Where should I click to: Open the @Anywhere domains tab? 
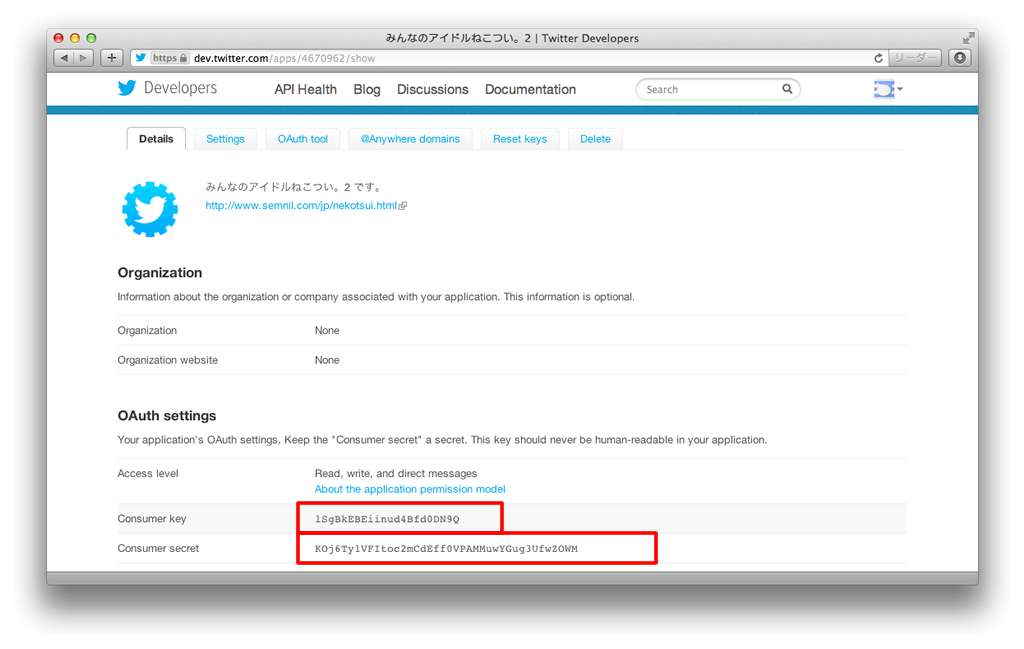(x=410, y=139)
